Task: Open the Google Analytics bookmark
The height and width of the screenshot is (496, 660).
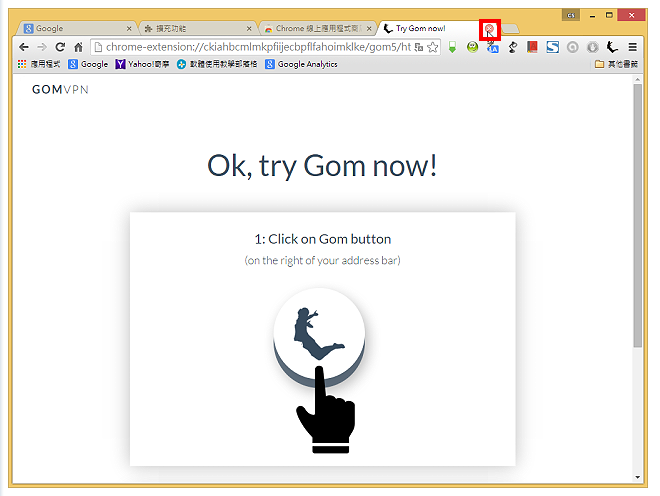Action: [x=301, y=64]
